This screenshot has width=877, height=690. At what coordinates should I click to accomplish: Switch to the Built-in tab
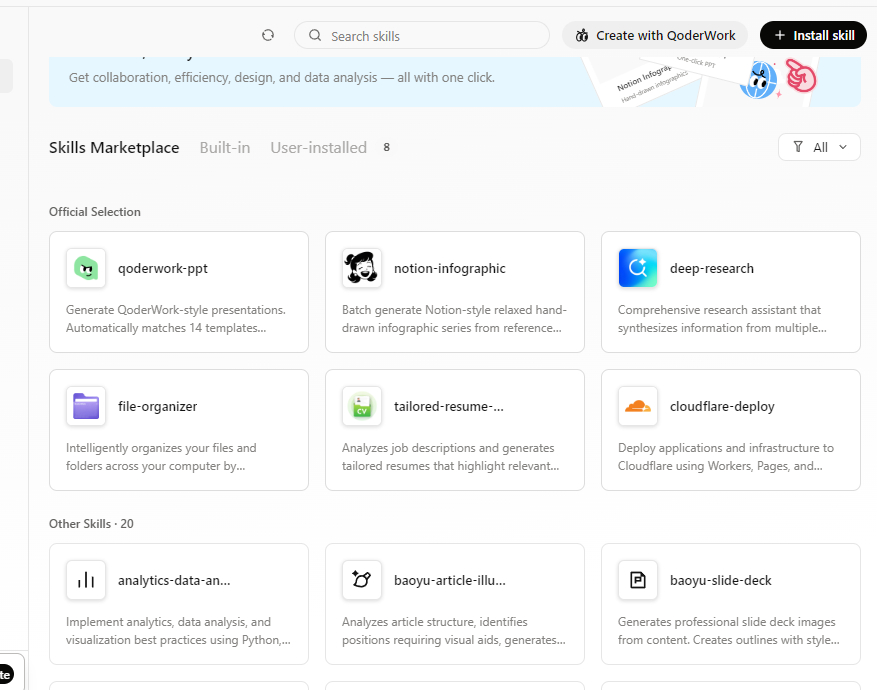[225, 147]
